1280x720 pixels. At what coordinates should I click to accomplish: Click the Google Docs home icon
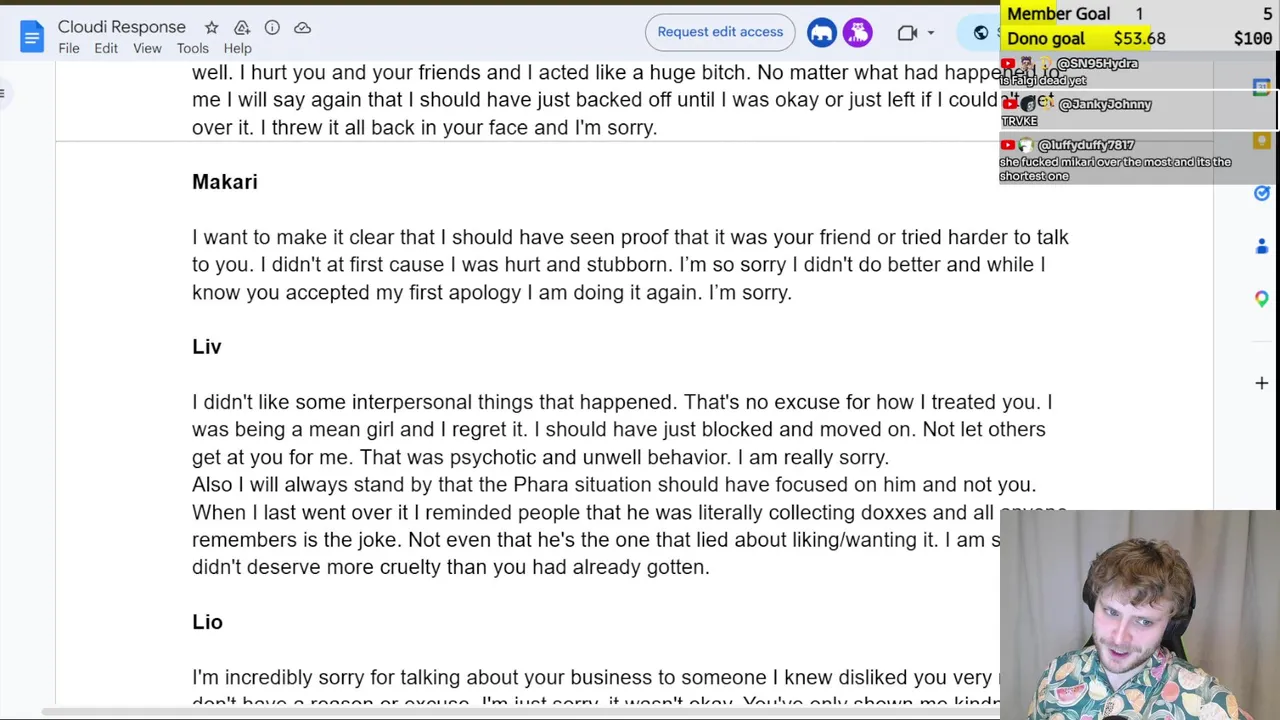32,37
